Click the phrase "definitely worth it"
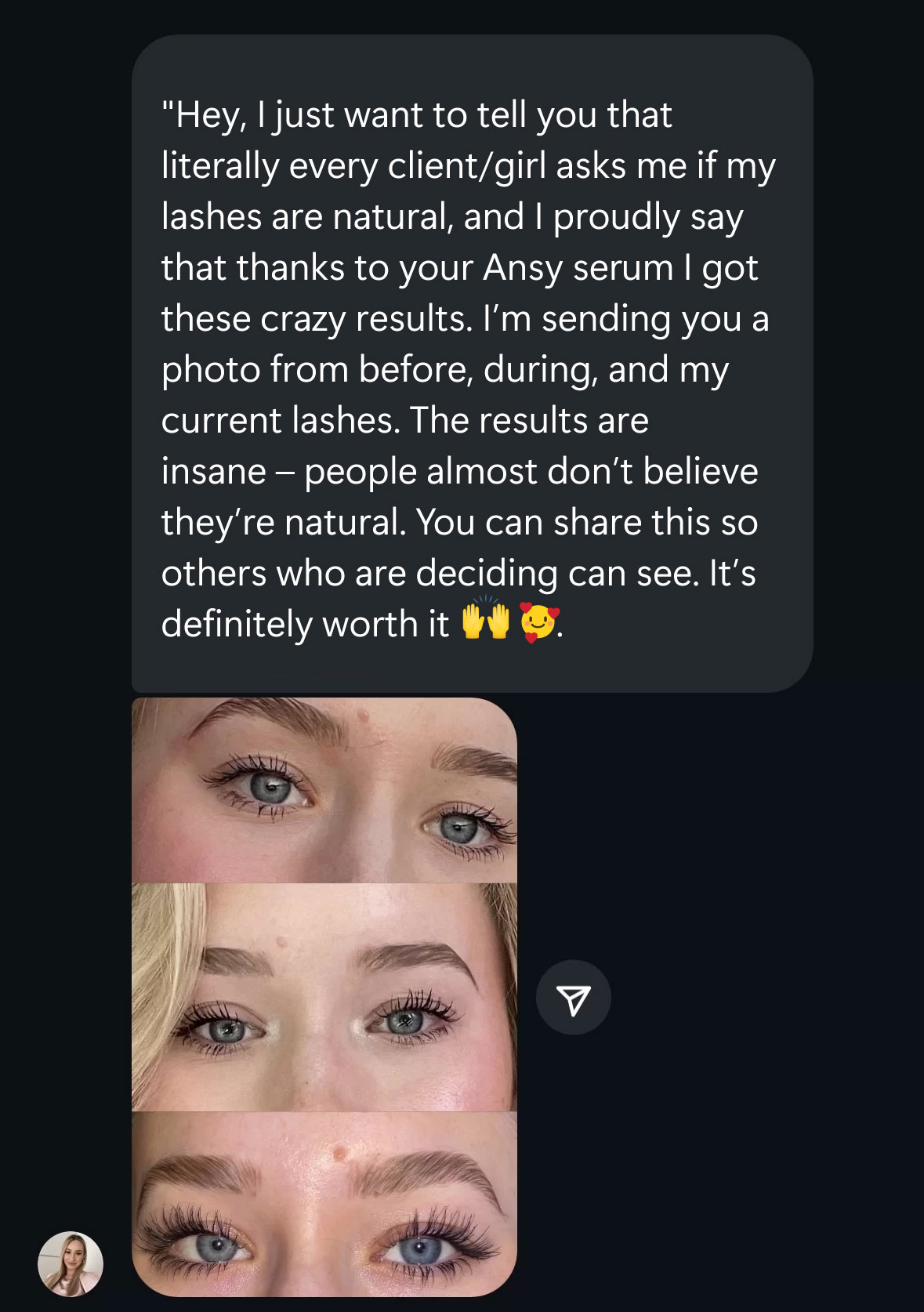Screen dimensions: 924x1312 tap(305, 625)
